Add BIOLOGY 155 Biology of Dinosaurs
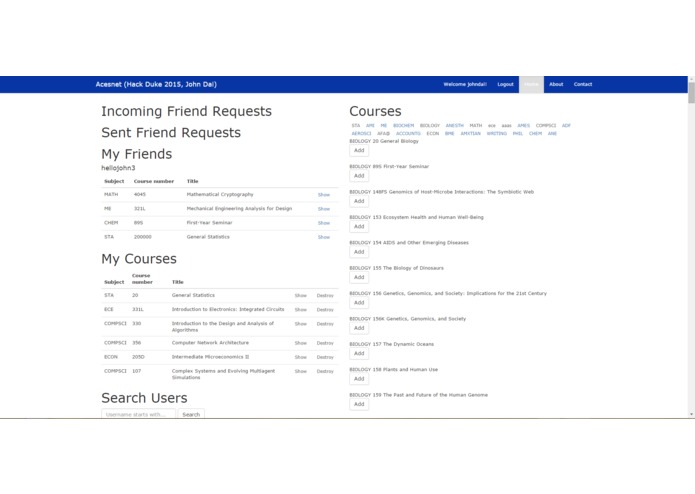Image resolution: width=695 pixels, height=494 pixels. [359, 277]
